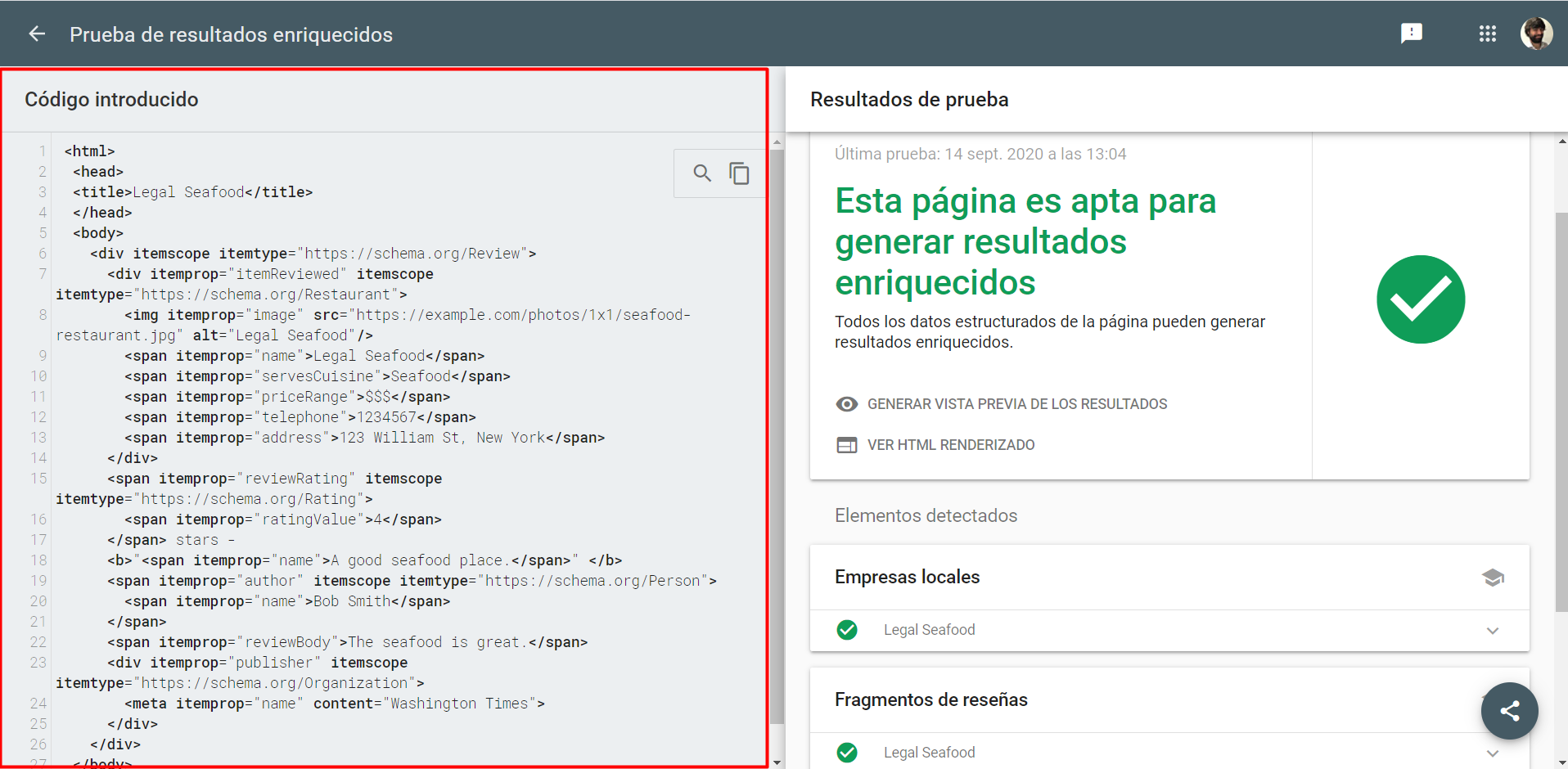Screen dimensions: 1568x769
Task: Open the feedback icon in the top bar
Action: 1412,34
